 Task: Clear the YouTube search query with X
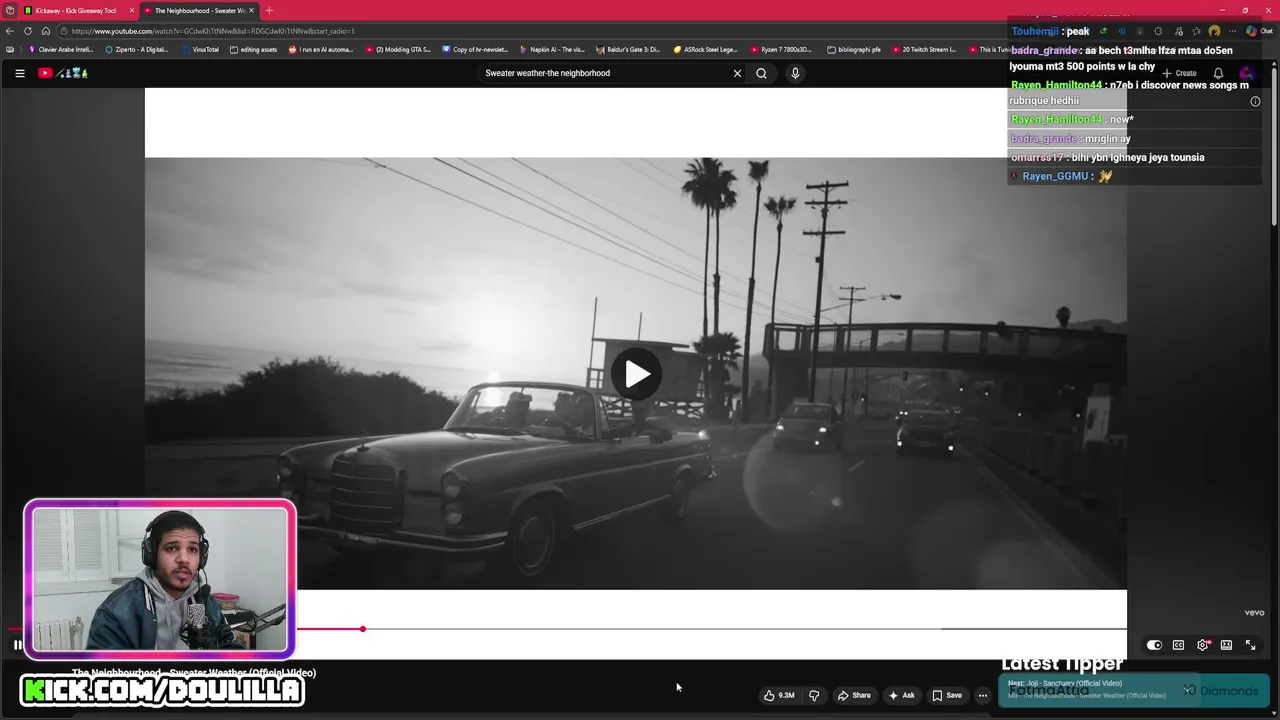(x=737, y=73)
